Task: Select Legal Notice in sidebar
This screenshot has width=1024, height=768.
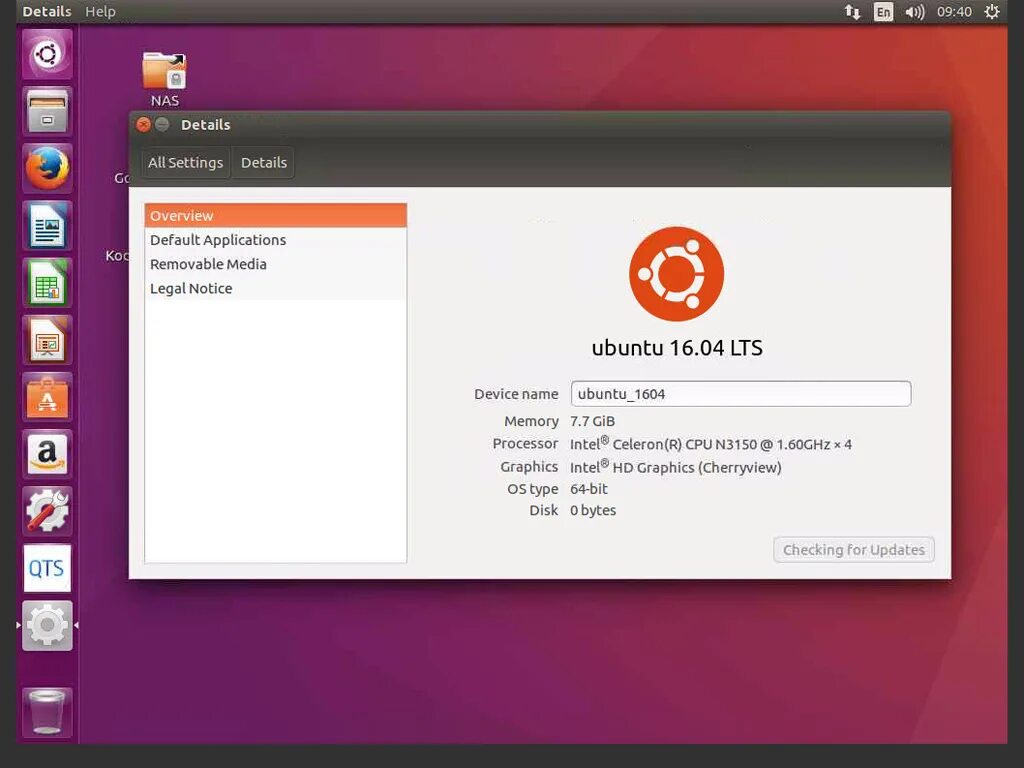Action: pyautogui.click(x=276, y=288)
